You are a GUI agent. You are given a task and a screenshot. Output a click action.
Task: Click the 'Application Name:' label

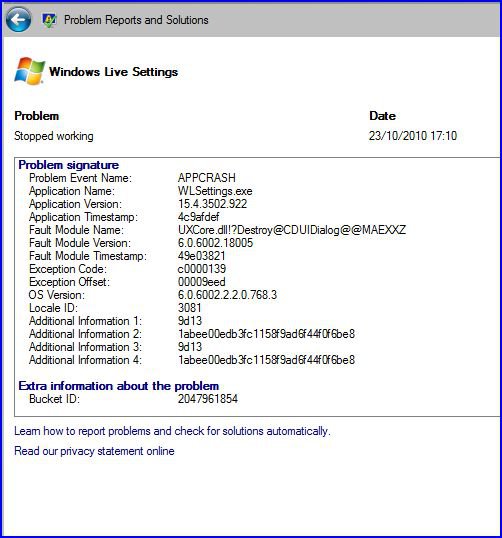point(72,191)
